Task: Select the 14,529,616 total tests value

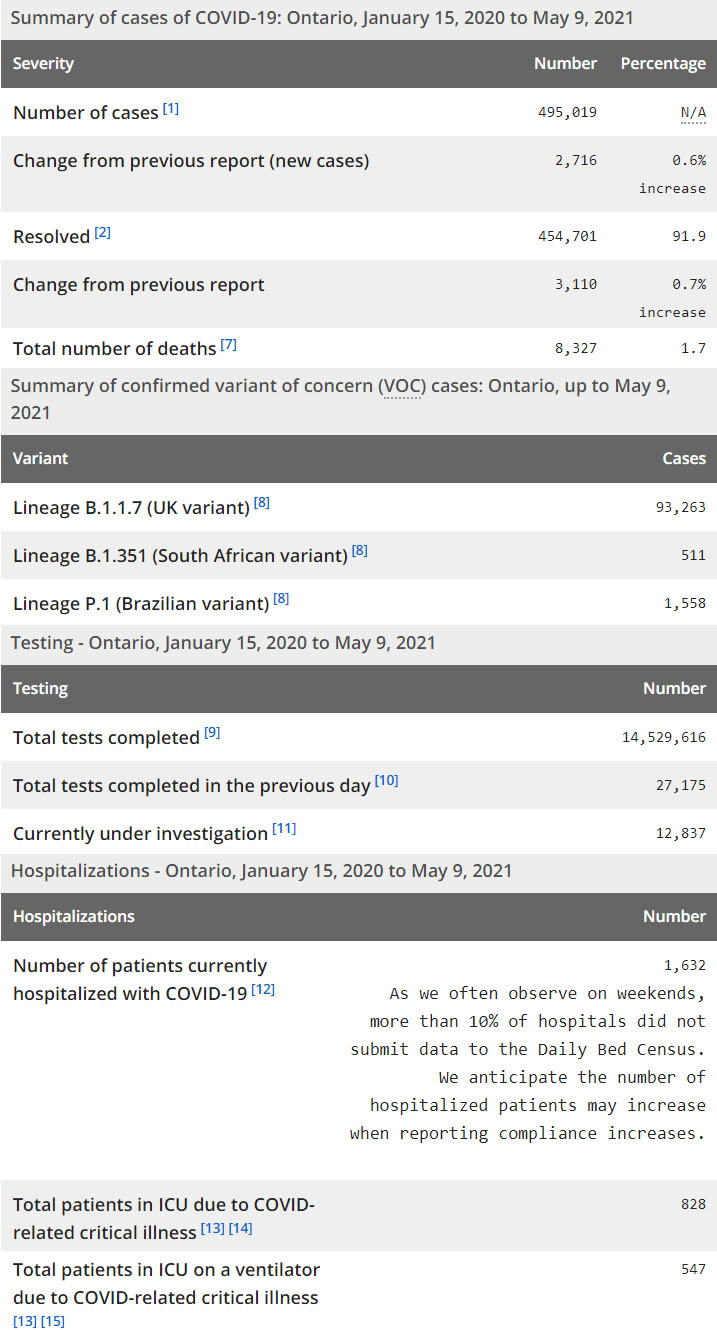Action: (x=664, y=738)
